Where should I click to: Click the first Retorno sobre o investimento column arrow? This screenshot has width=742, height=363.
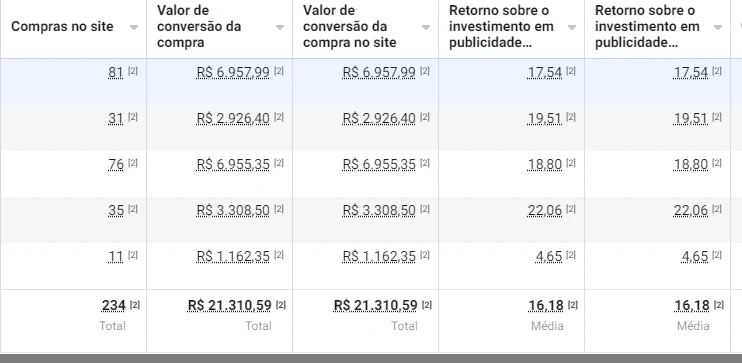572,27
